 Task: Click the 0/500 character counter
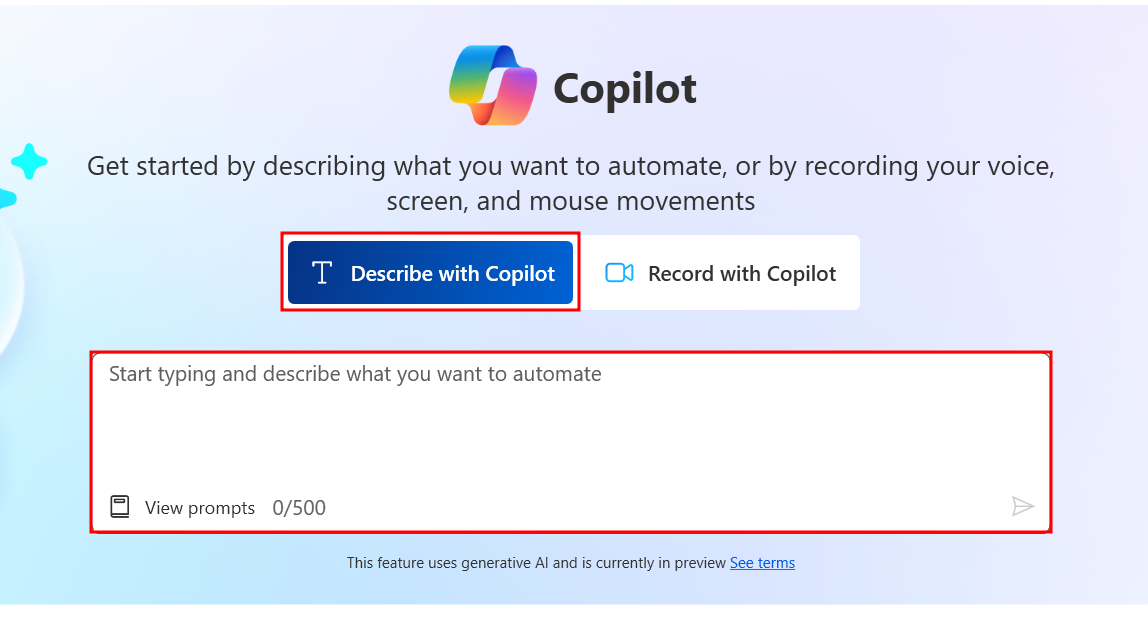[299, 508]
